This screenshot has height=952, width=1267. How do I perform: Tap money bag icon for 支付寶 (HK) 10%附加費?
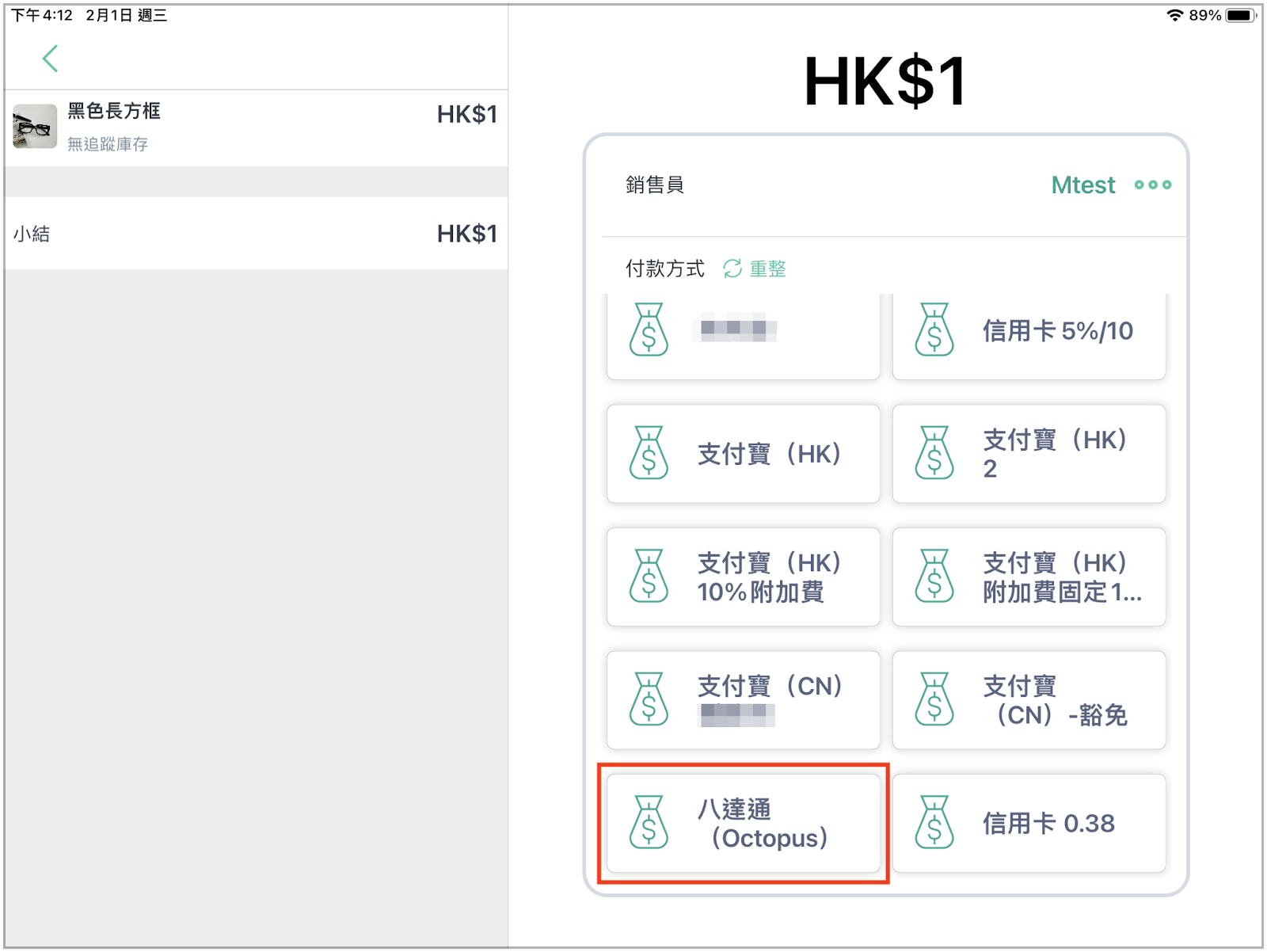point(649,576)
